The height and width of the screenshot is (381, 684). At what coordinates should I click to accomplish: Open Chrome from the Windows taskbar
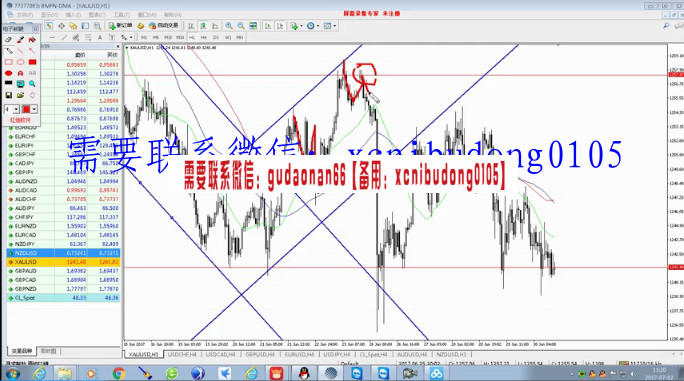[x=118, y=374]
